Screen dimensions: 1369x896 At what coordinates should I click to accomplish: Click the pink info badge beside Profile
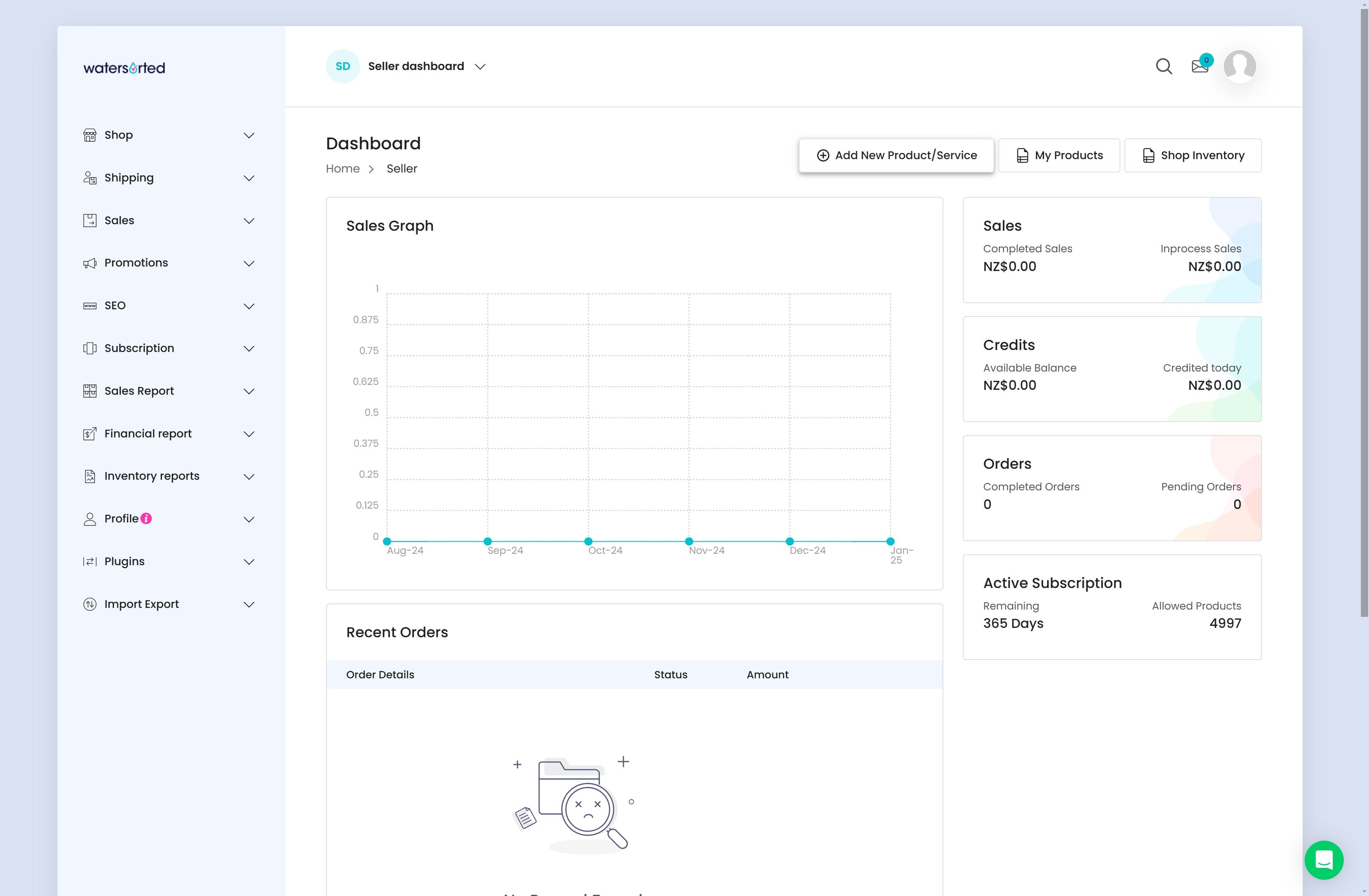pyautogui.click(x=146, y=518)
